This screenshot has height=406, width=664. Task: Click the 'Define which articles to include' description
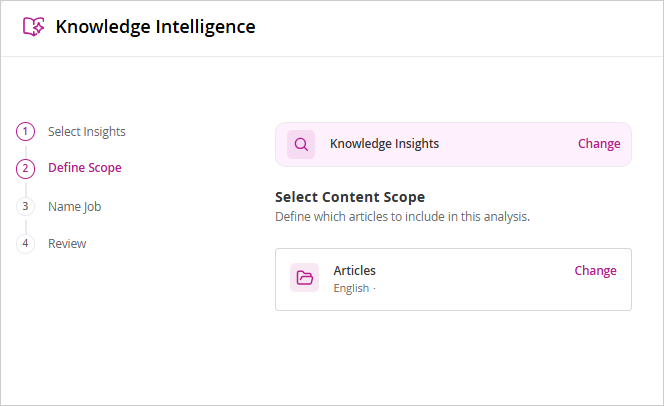click(x=402, y=217)
